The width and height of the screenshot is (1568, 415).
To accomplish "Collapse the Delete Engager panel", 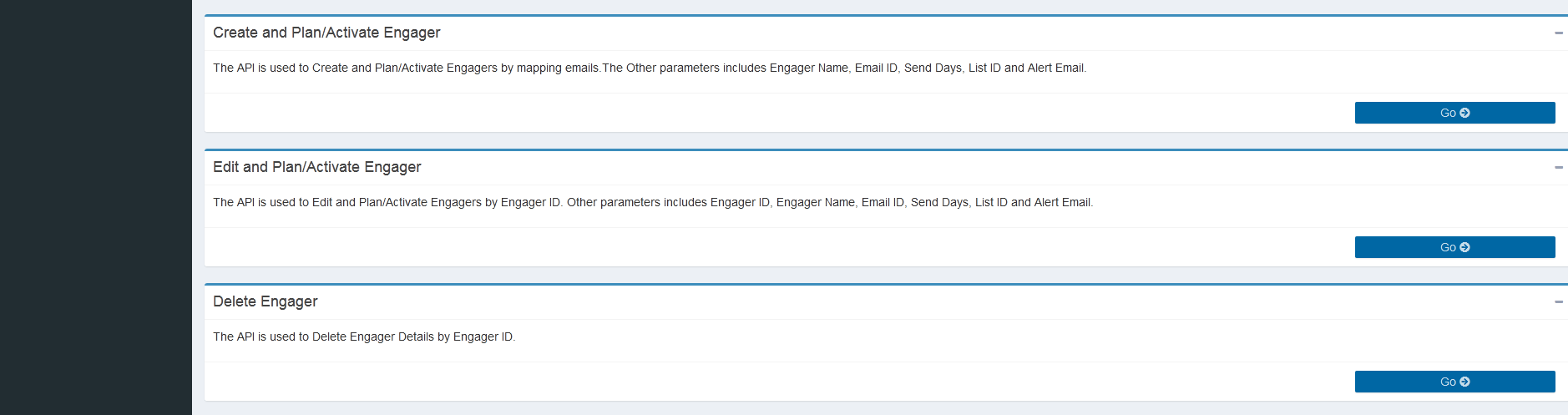I will [1558, 302].
